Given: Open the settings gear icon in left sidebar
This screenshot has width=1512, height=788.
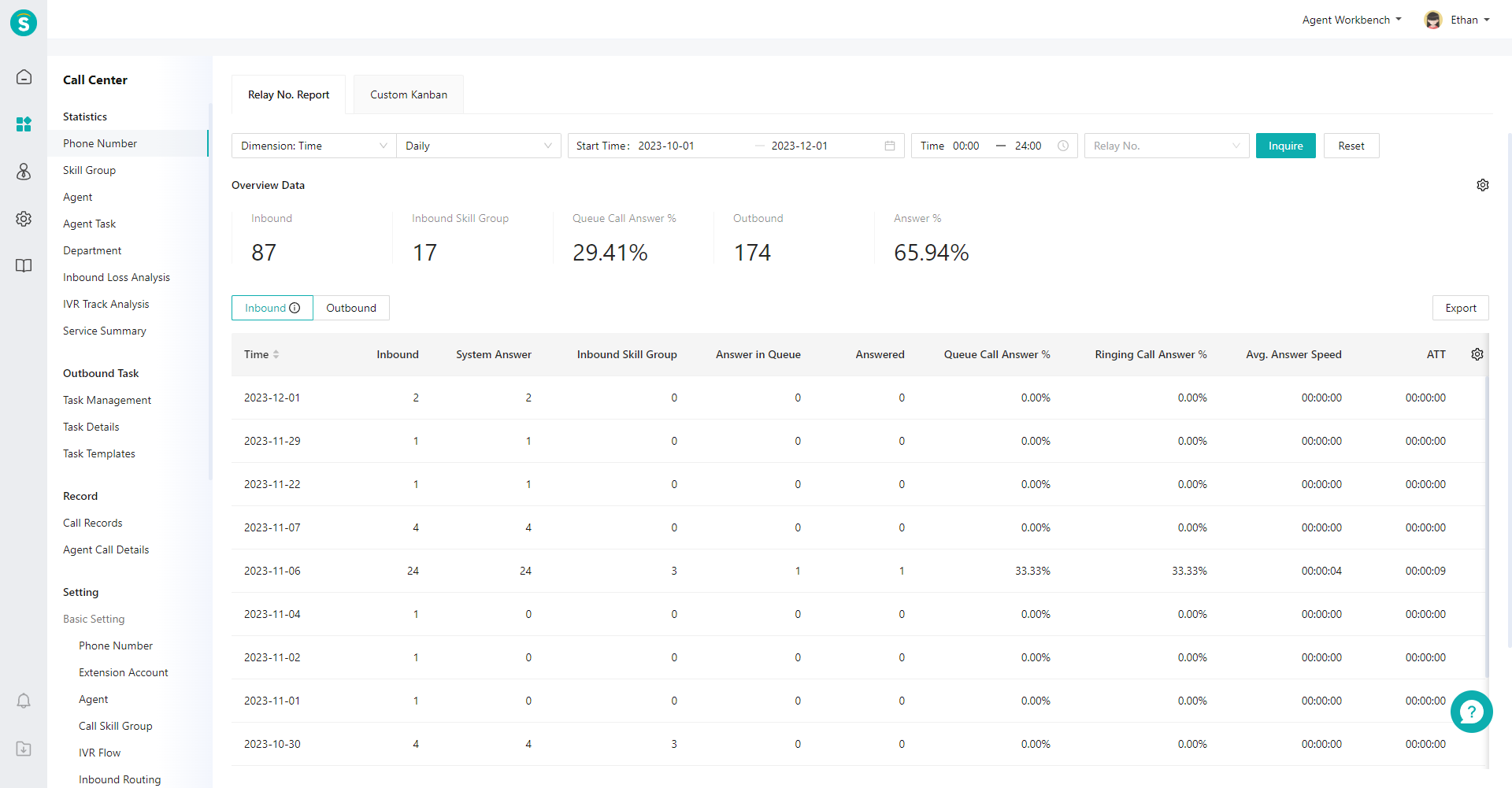Looking at the screenshot, I should tap(24, 218).
